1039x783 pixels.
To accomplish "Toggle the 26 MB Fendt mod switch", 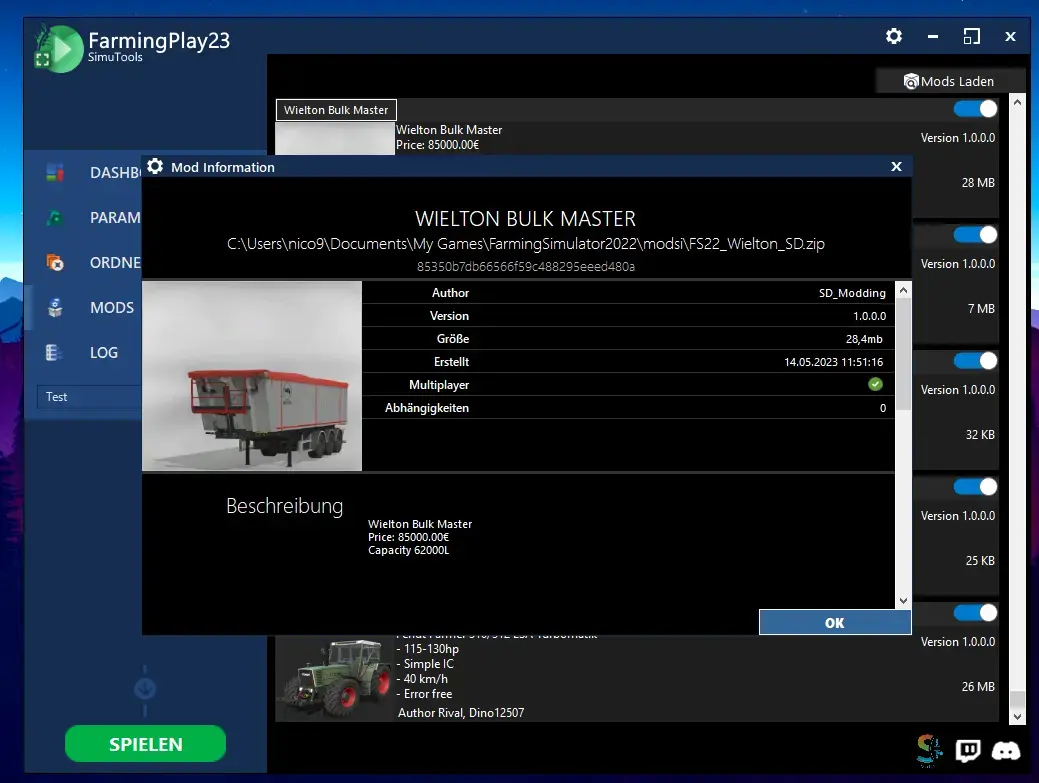I will tap(975, 613).
